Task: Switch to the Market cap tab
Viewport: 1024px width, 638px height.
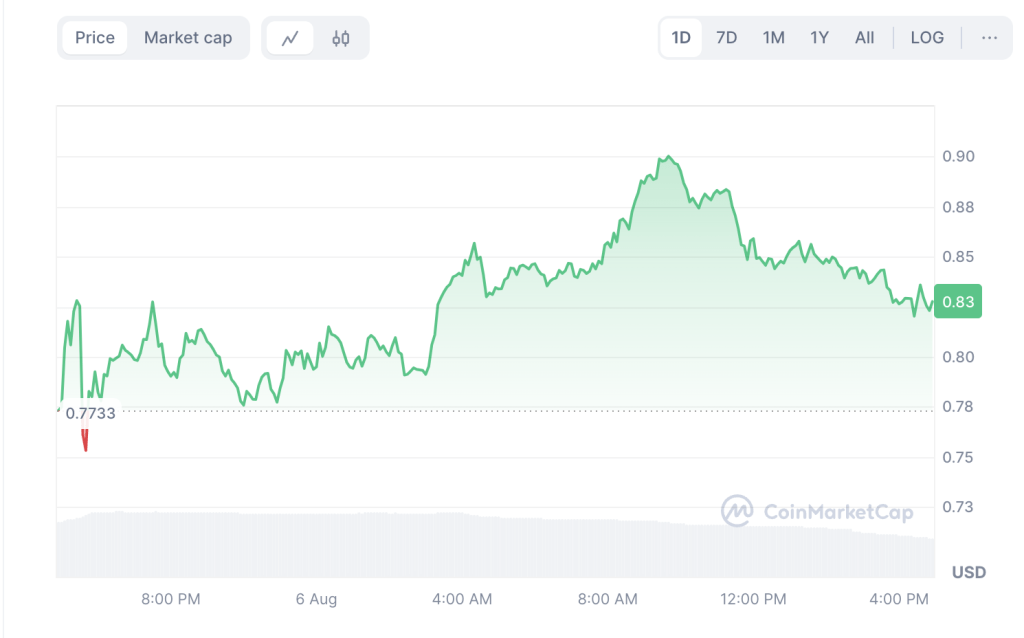Action: (x=188, y=38)
